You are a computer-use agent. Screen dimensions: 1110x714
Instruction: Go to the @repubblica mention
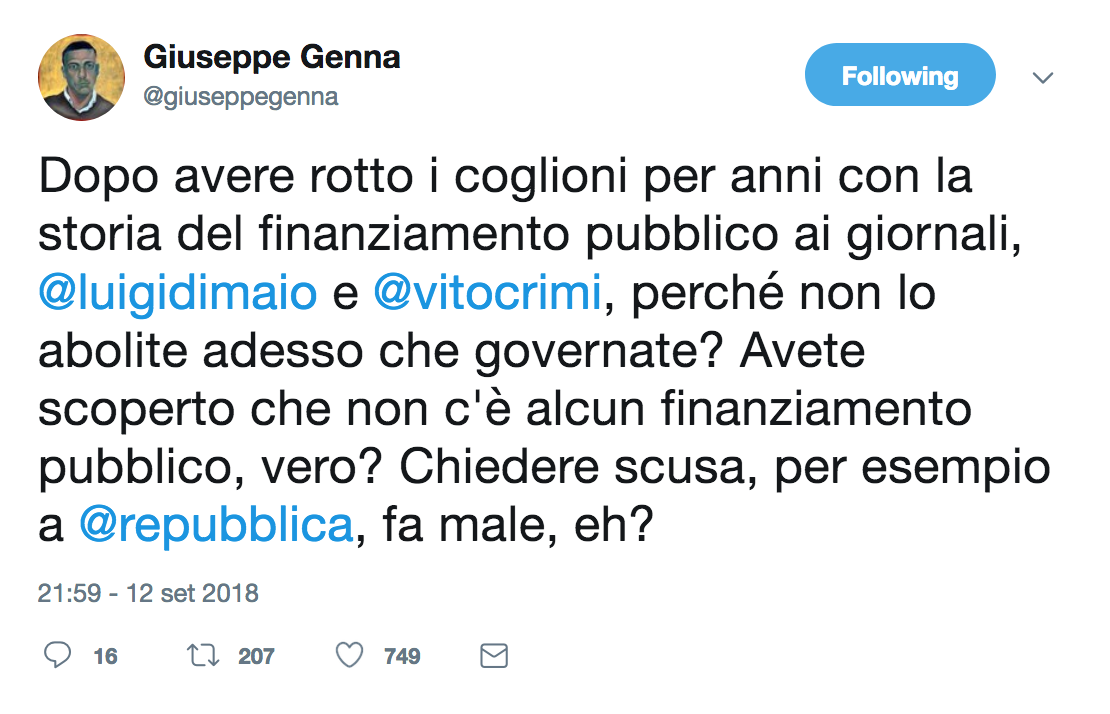(215, 525)
